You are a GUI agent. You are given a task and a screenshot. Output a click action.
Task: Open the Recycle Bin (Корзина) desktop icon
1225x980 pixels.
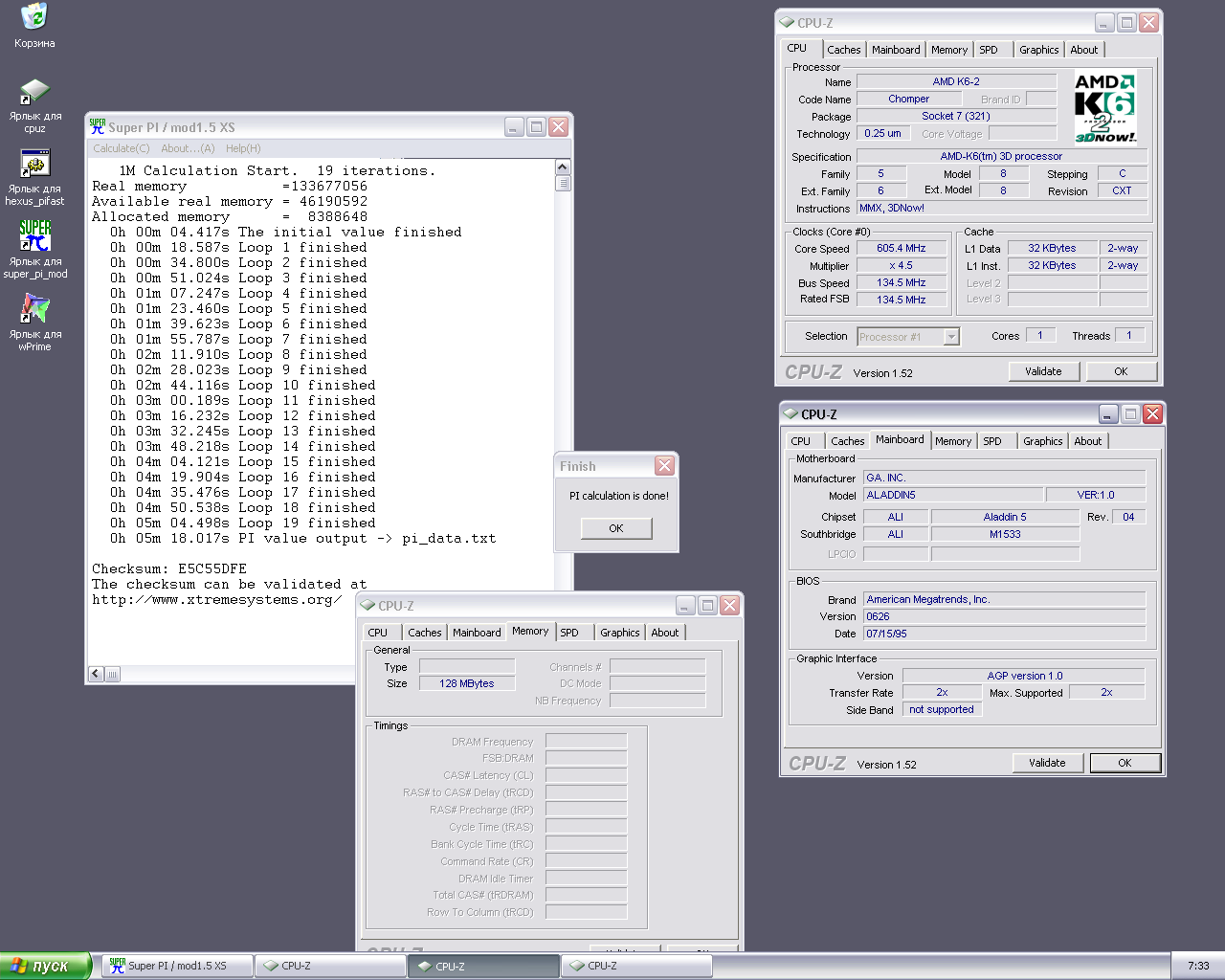click(34, 16)
